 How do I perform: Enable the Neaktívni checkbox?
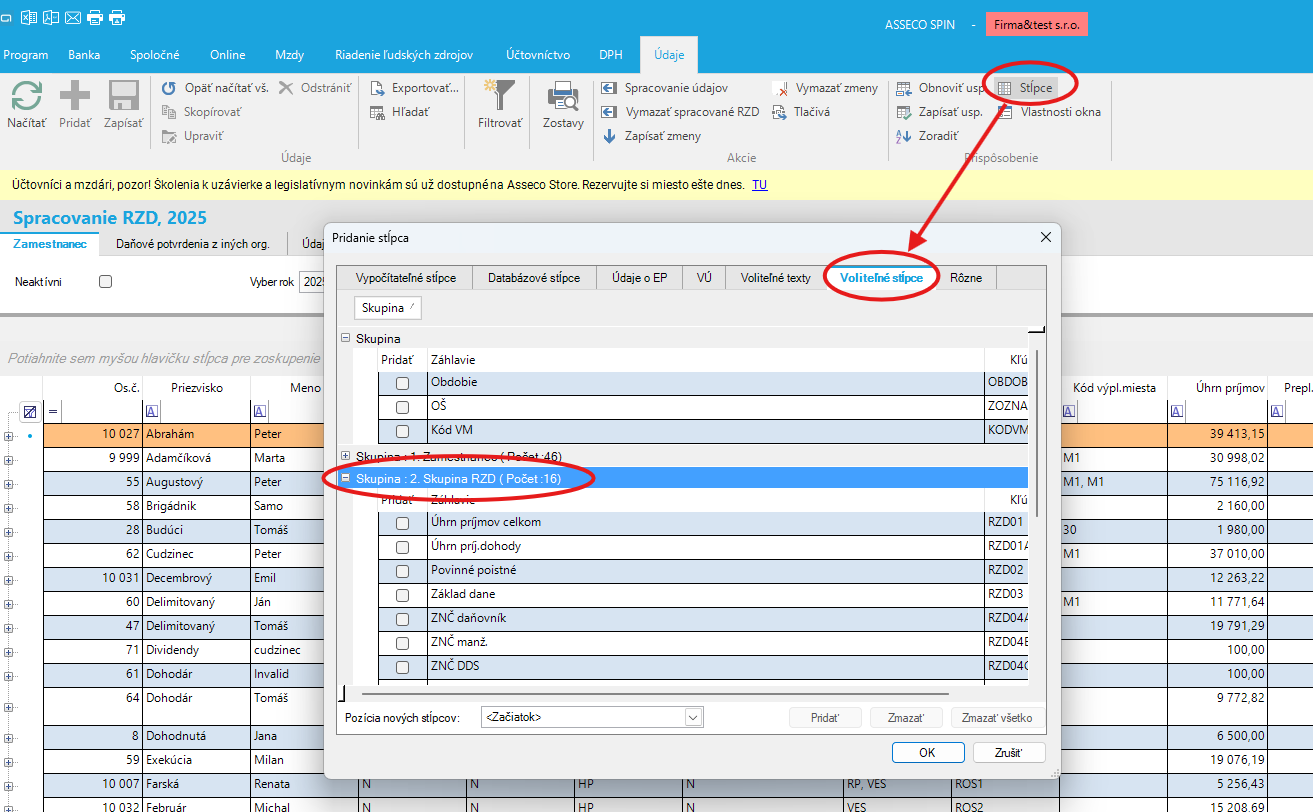[x=105, y=282]
